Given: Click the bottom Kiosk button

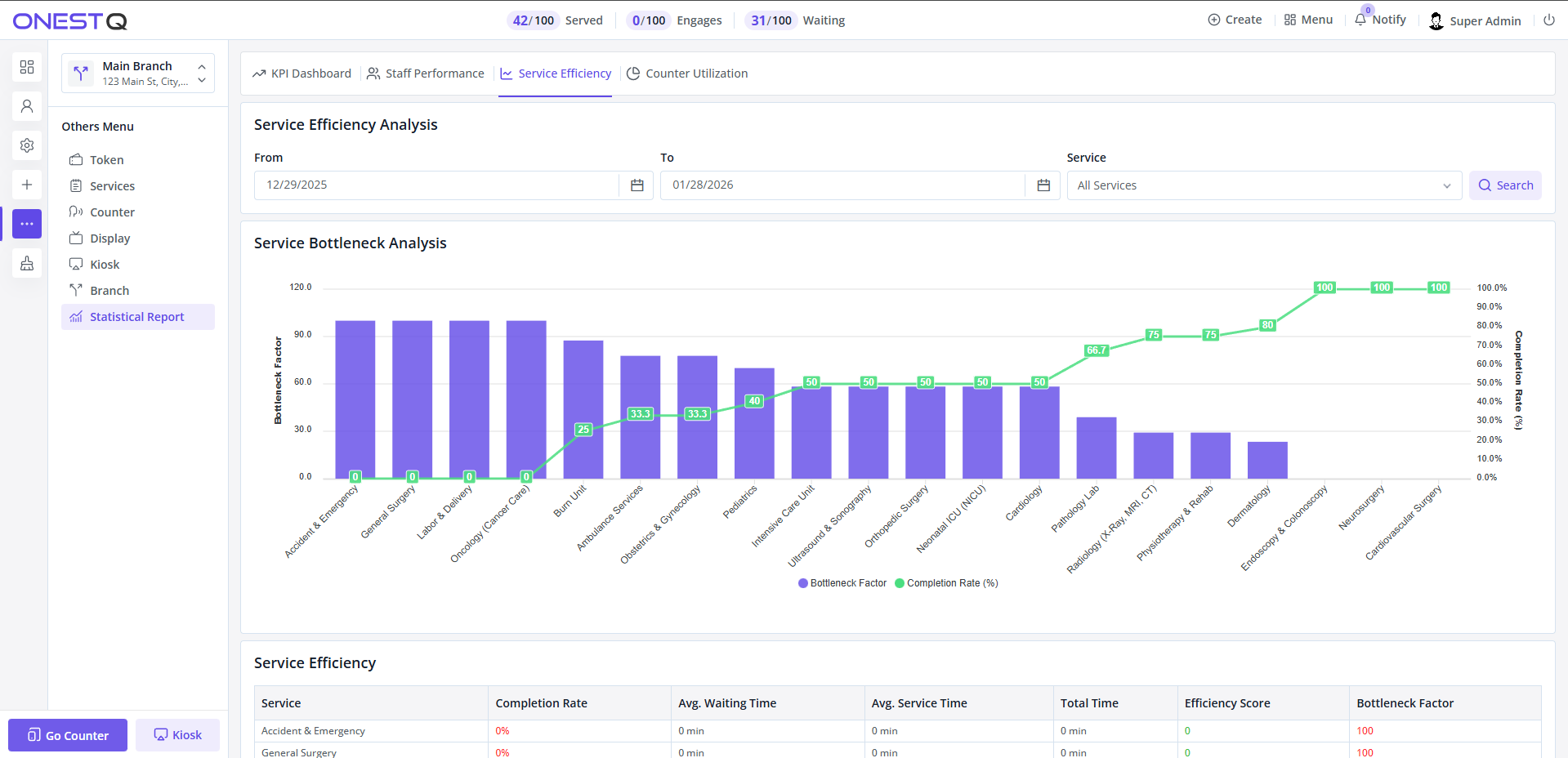Looking at the screenshot, I should [177, 735].
